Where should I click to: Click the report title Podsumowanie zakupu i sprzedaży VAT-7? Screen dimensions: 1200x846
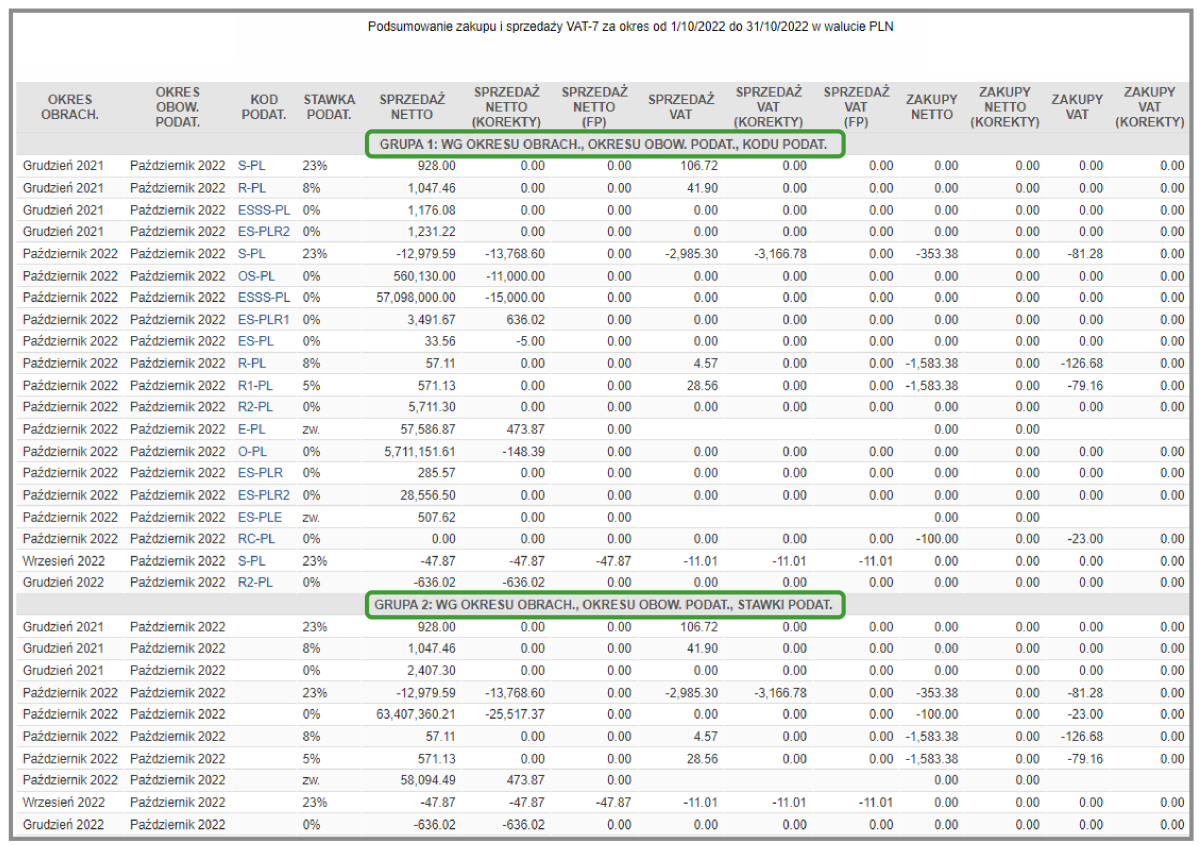(631, 27)
